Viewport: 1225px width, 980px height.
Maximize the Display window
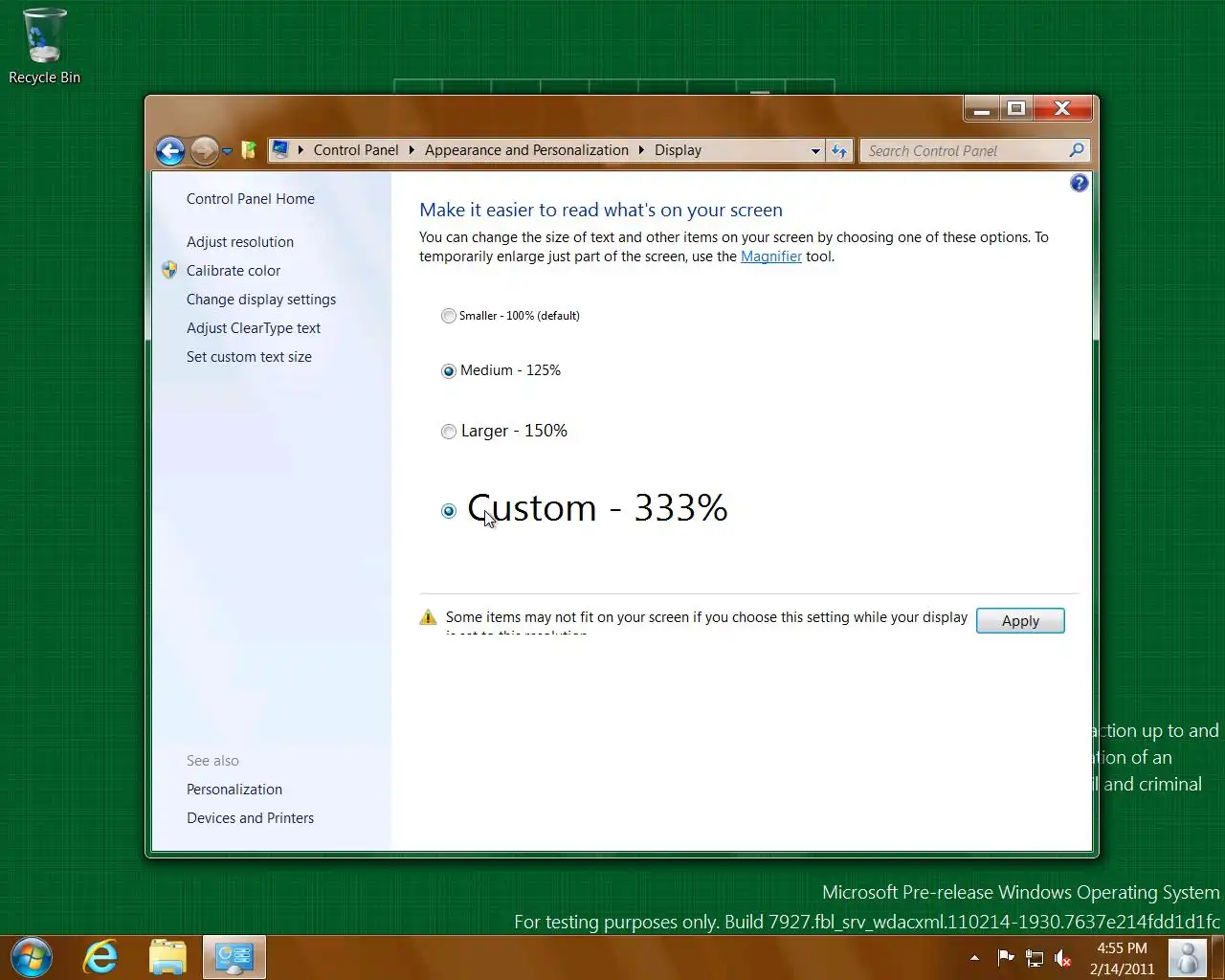[1016, 109]
